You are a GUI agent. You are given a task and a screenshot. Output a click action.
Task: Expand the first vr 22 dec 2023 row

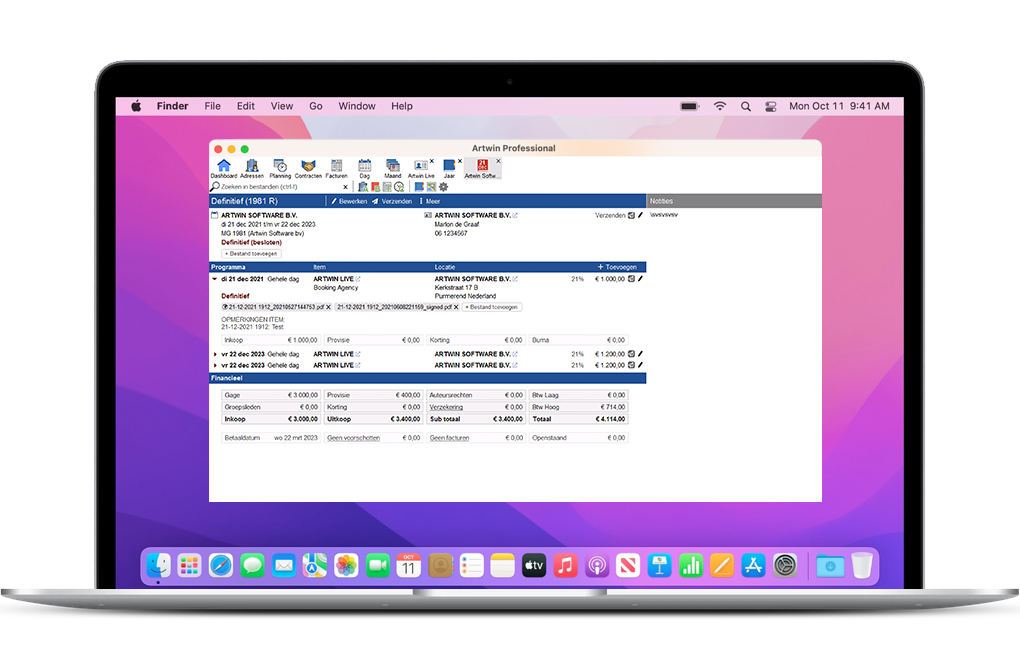tap(215, 354)
